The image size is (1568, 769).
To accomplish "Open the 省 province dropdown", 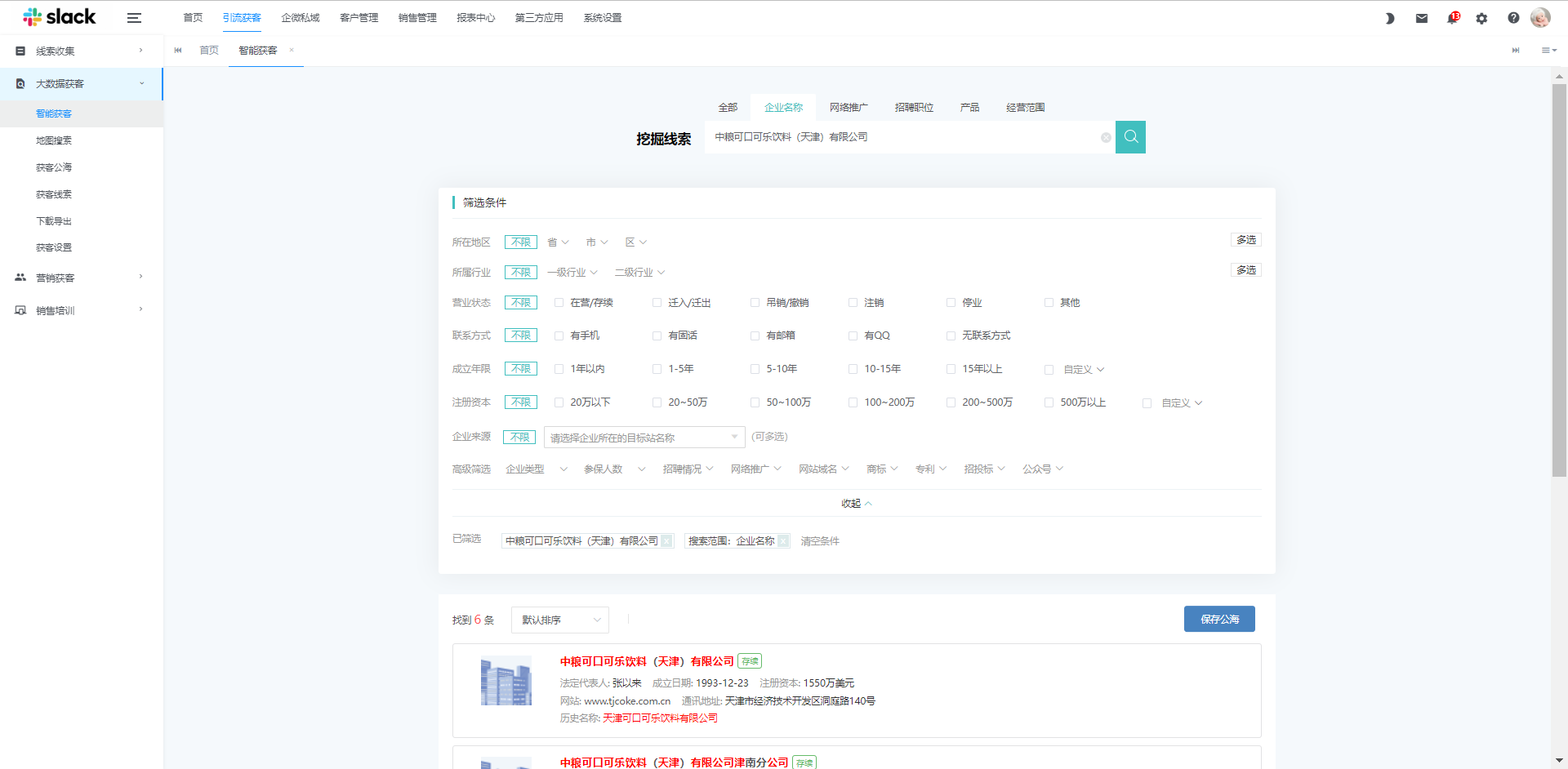I will 558,242.
